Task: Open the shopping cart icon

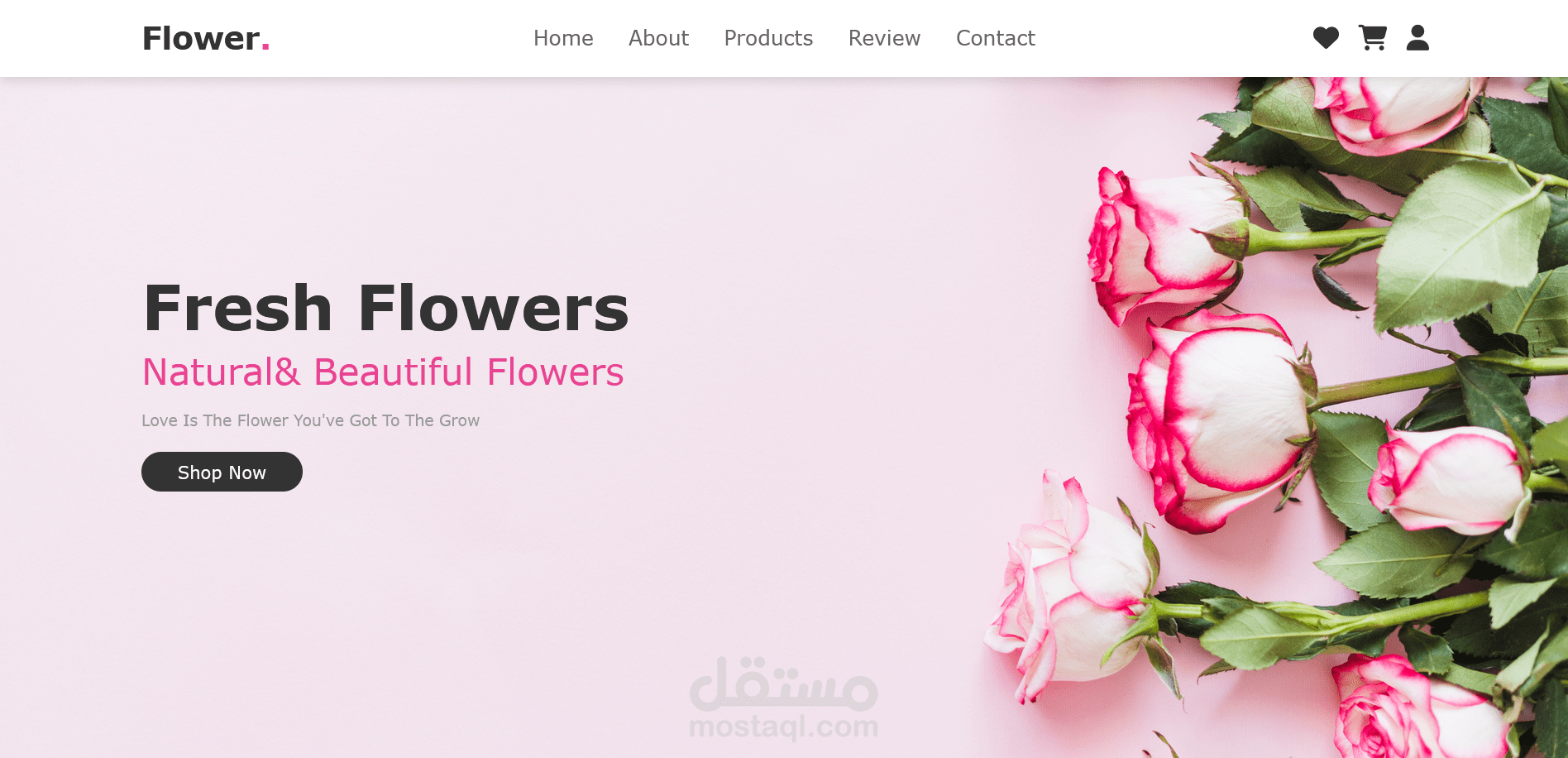Action: pyautogui.click(x=1373, y=38)
